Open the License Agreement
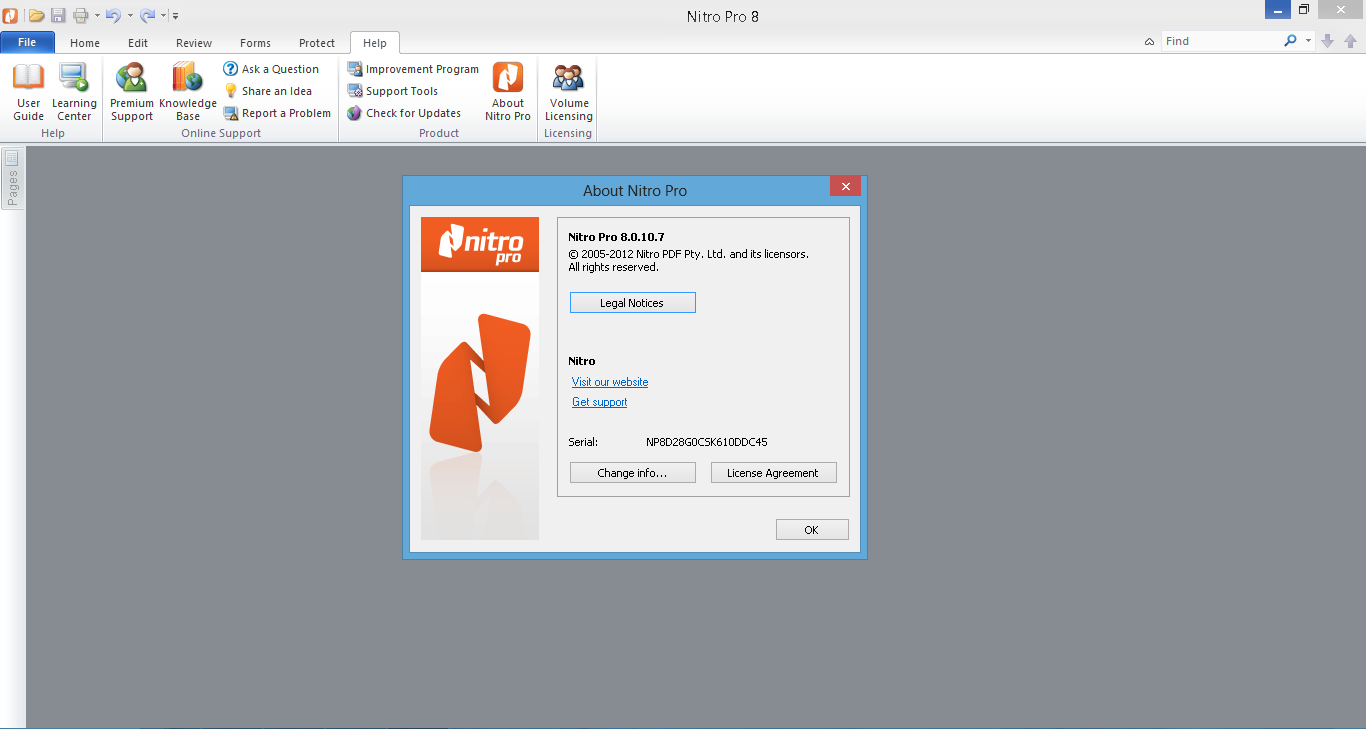The image size is (1366, 729). pyautogui.click(x=773, y=473)
